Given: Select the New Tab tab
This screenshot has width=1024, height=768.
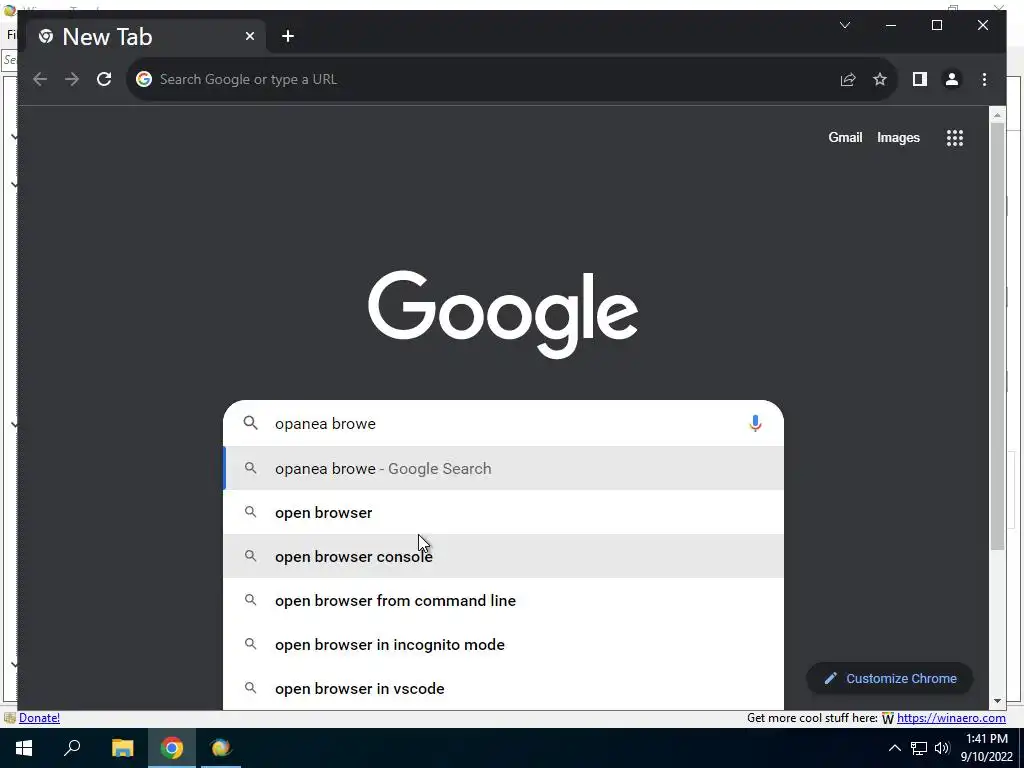Looking at the screenshot, I should [146, 37].
